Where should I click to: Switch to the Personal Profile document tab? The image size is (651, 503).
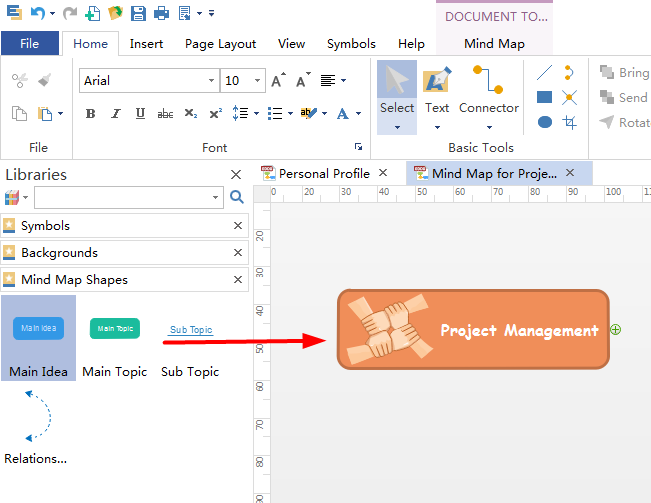pos(323,173)
